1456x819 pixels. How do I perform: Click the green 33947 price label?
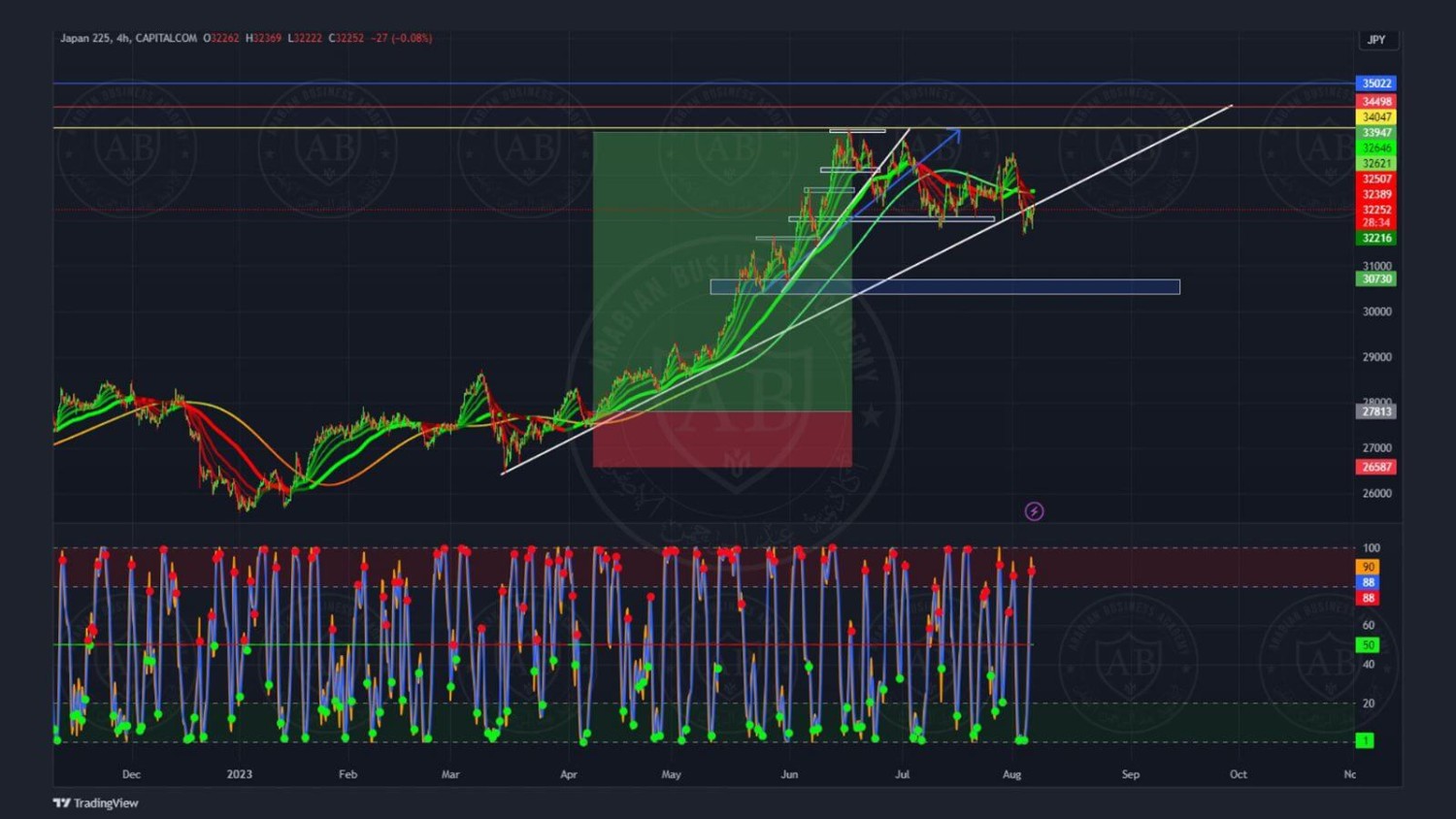pos(1375,132)
